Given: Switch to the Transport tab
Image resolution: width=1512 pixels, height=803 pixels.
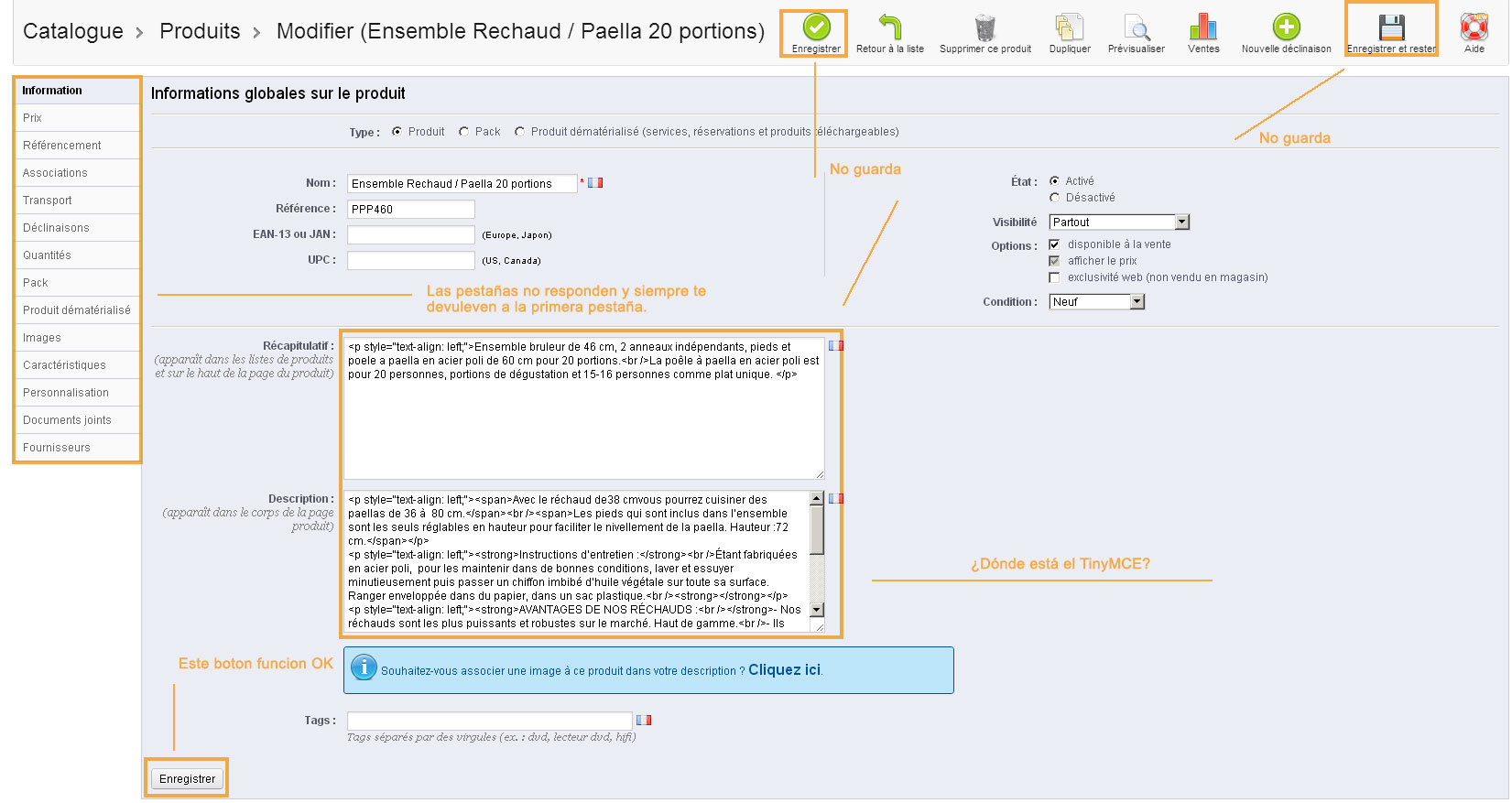Looking at the screenshot, I should pos(77,201).
